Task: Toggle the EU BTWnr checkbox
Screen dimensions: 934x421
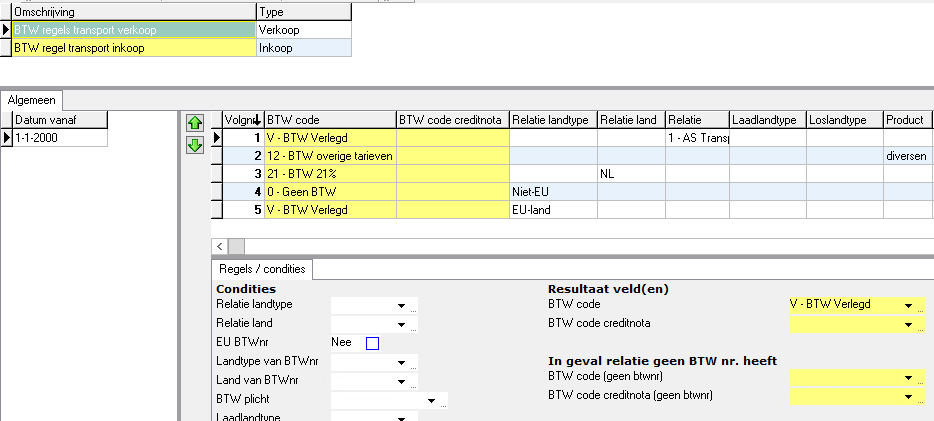Action: pos(372,343)
